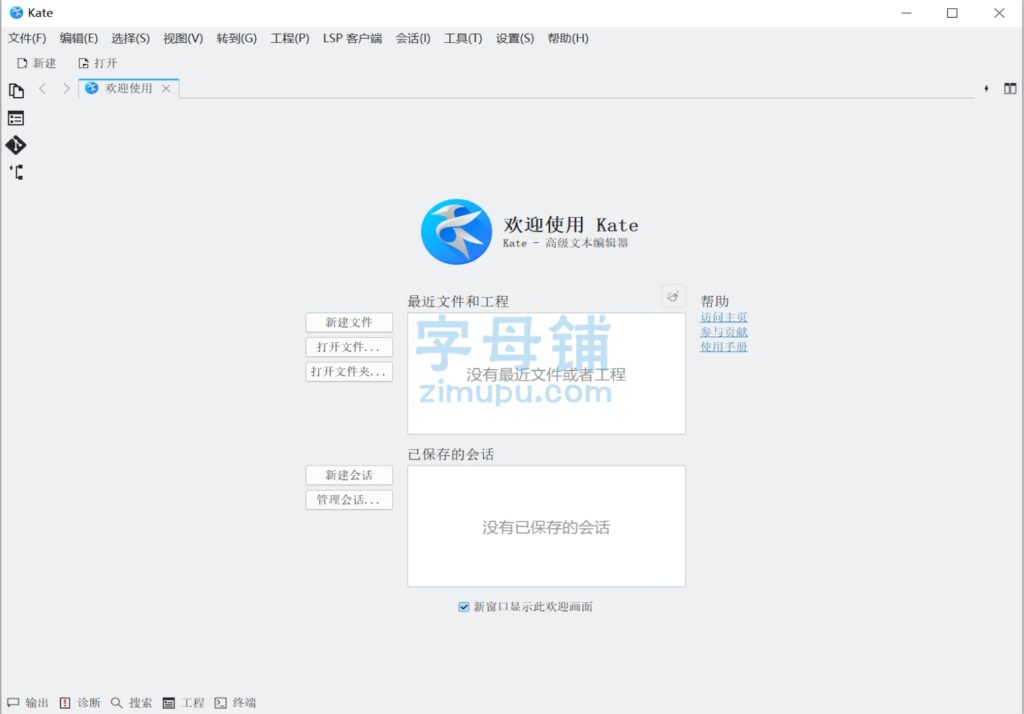Open the Projects list sidebar icon

click(x=16, y=118)
